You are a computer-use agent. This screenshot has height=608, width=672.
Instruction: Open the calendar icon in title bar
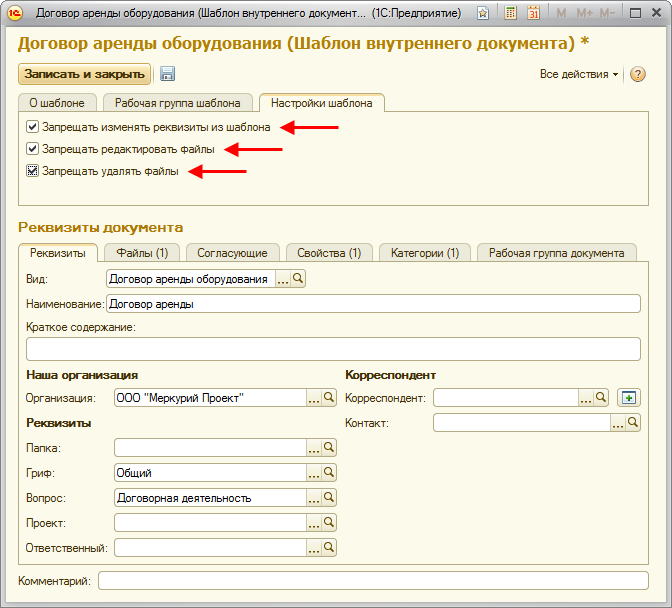pos(533,14)
